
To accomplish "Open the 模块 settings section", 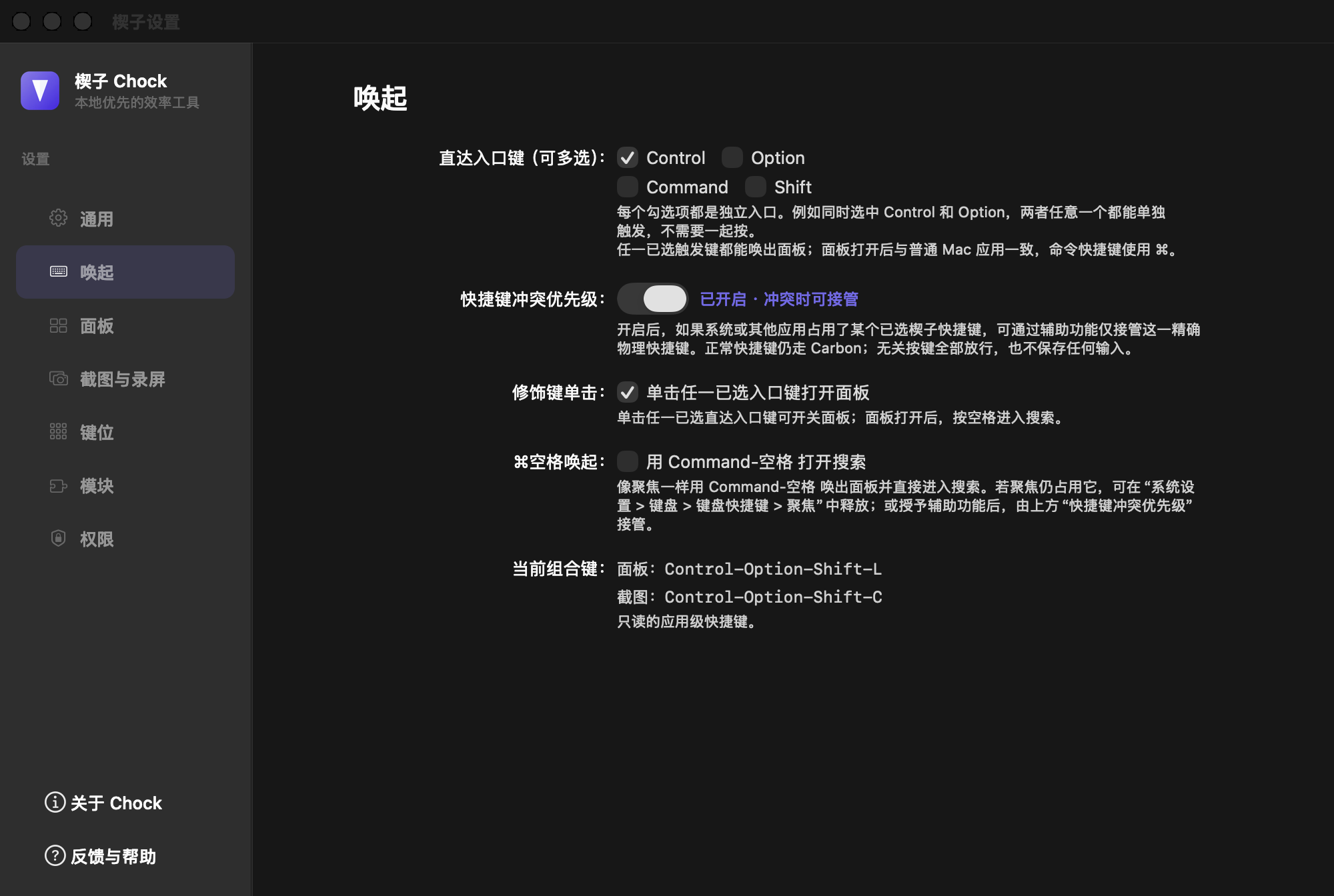I will tap(125, 485).
